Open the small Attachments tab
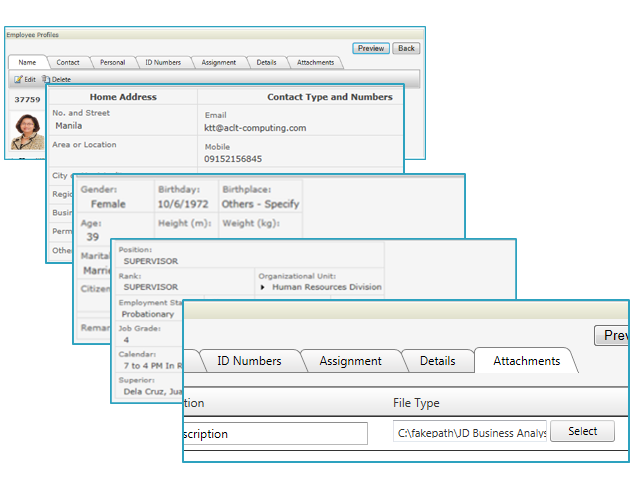 pyautogui.click(x=315, y=62)
